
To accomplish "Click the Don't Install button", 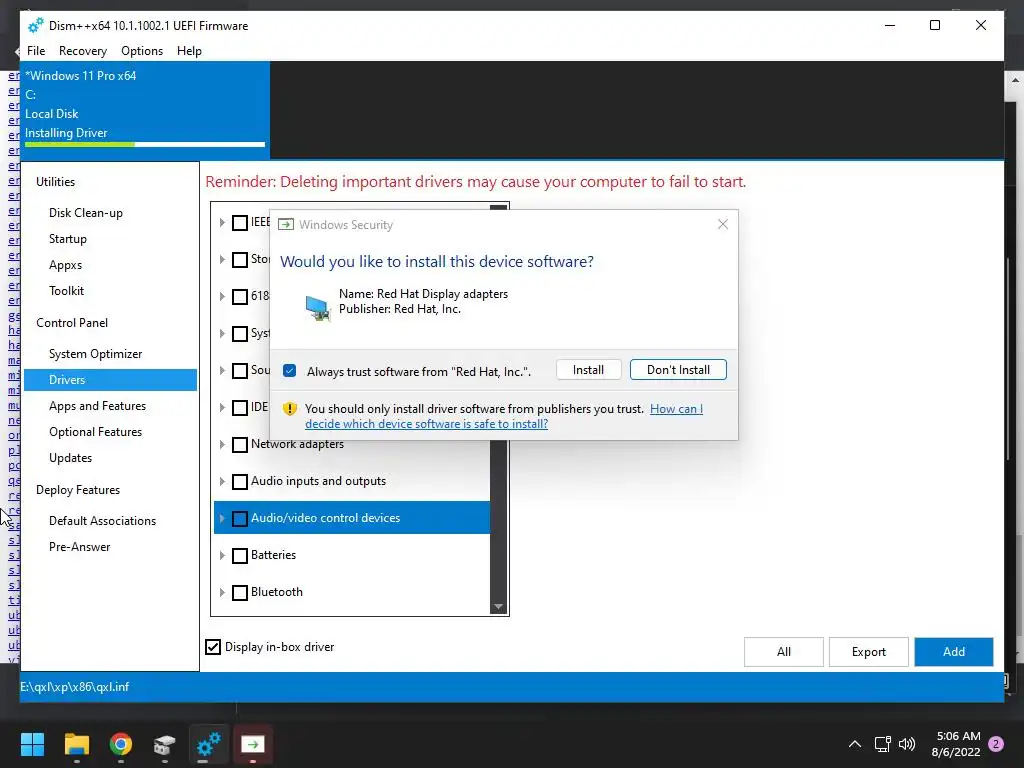I will click(x=678, y=370).
